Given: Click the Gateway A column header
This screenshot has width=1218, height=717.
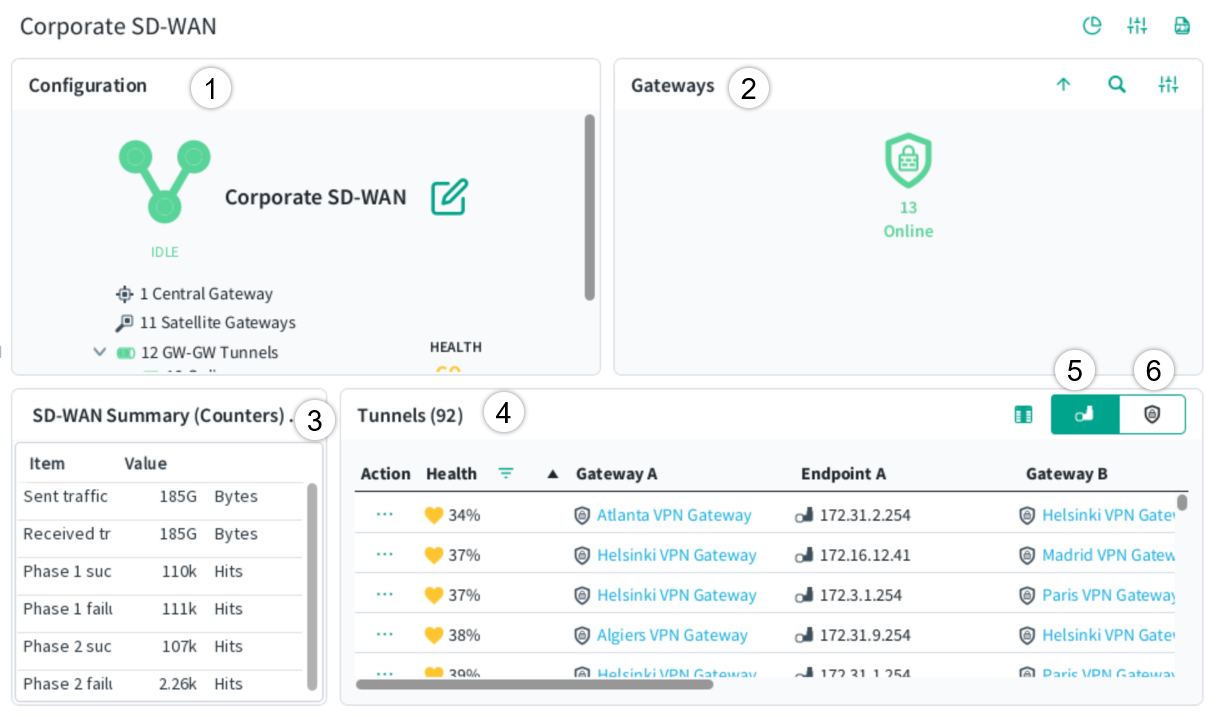Looking at the screenshot, I should [616, 474].
